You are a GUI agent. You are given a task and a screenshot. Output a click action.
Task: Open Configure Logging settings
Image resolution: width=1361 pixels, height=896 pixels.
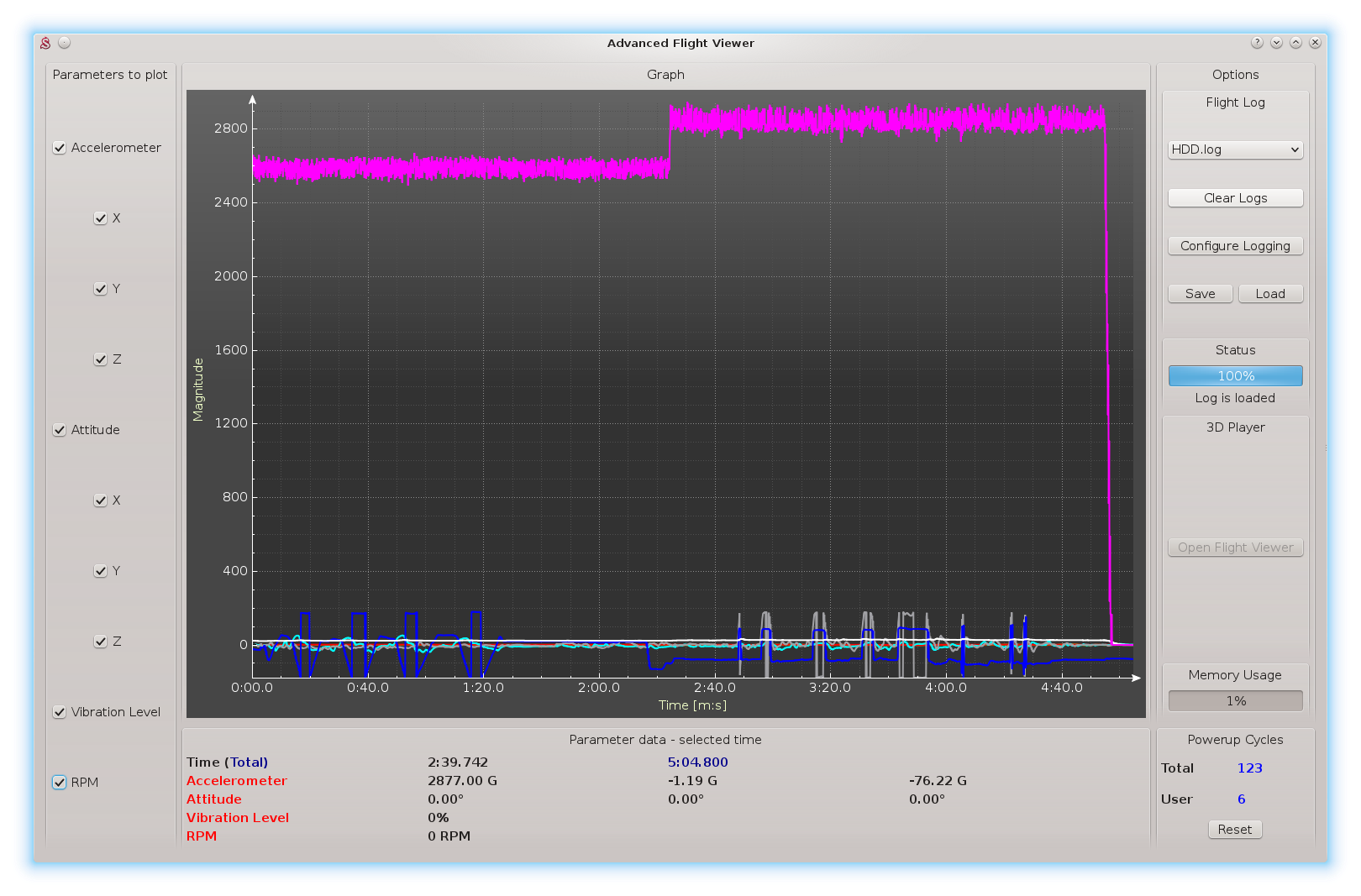(1235, 246)
